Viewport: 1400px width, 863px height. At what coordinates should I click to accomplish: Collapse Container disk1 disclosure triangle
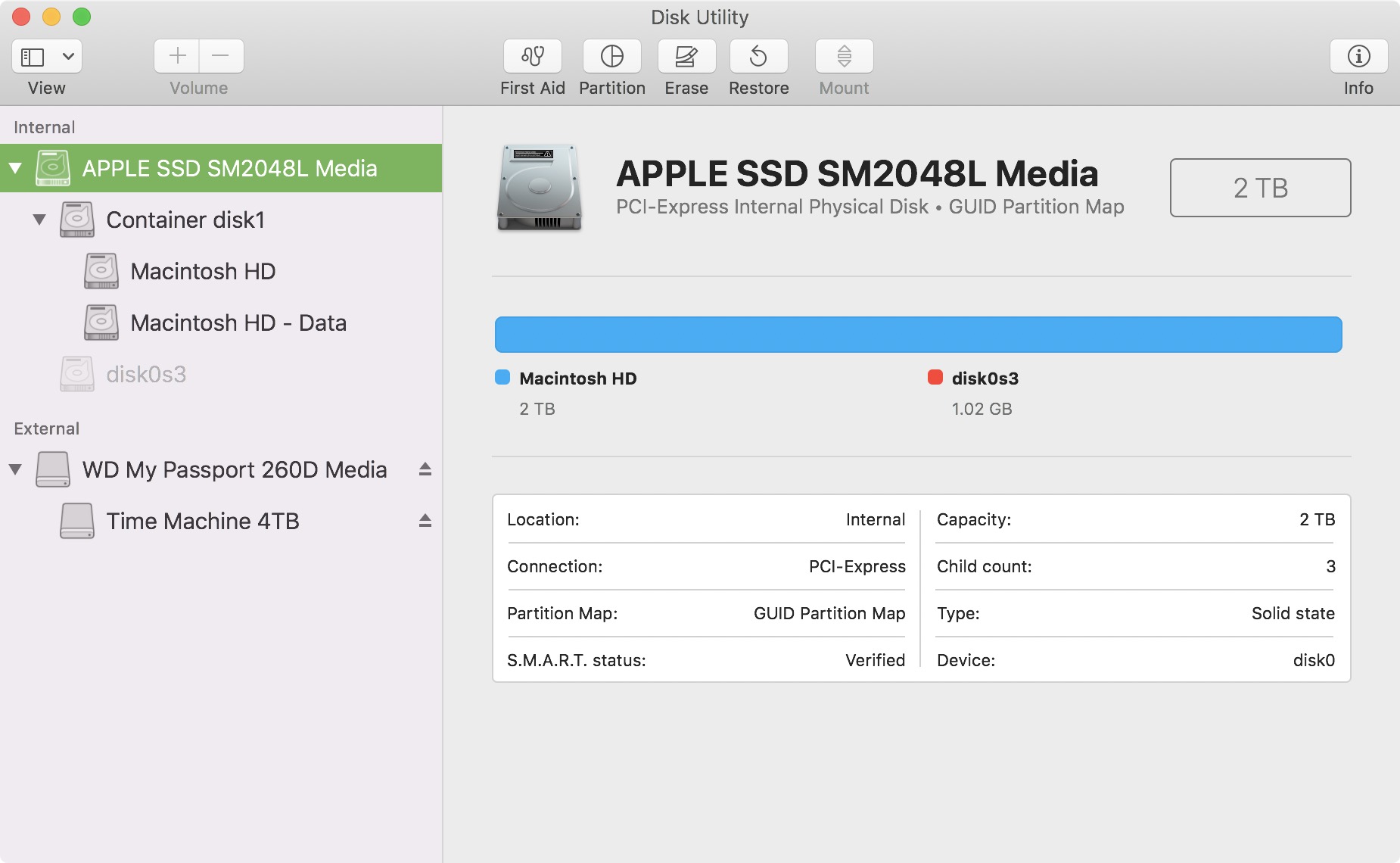pos(39,220)
